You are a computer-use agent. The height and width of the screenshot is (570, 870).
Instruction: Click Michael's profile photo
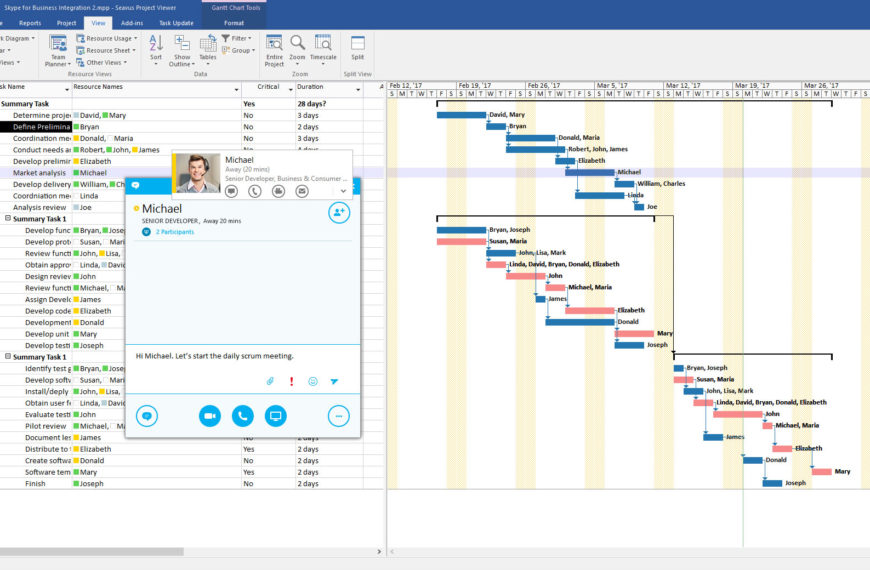[x=198, y=173]
